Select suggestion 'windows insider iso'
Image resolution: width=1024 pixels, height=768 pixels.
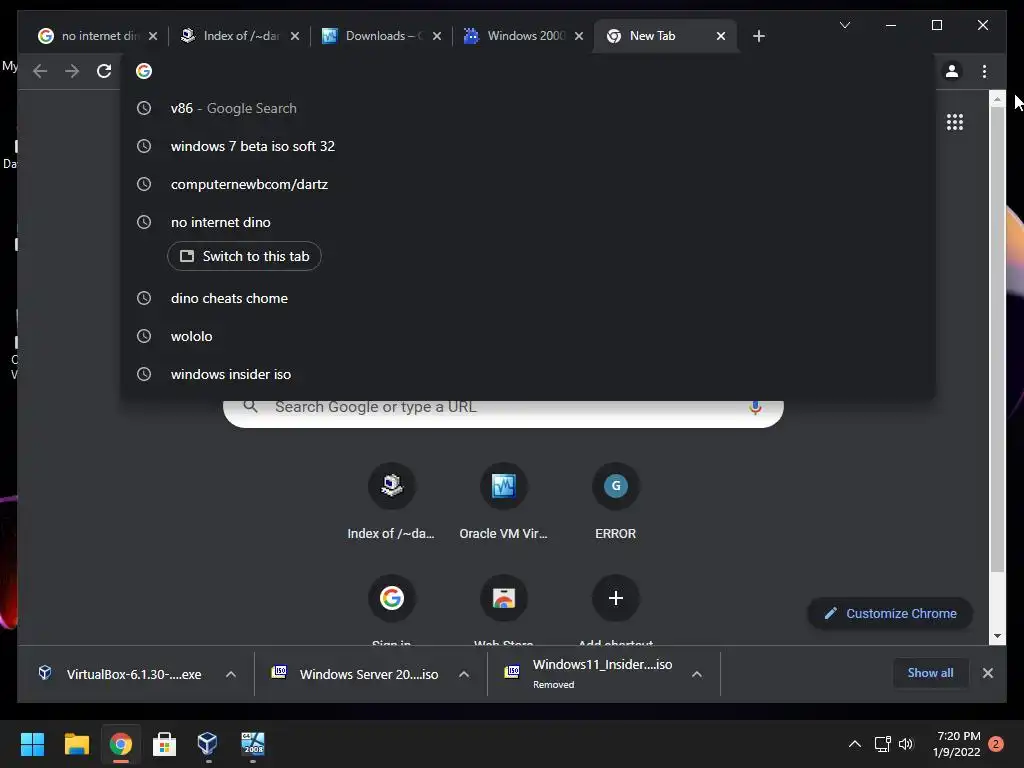528,374
